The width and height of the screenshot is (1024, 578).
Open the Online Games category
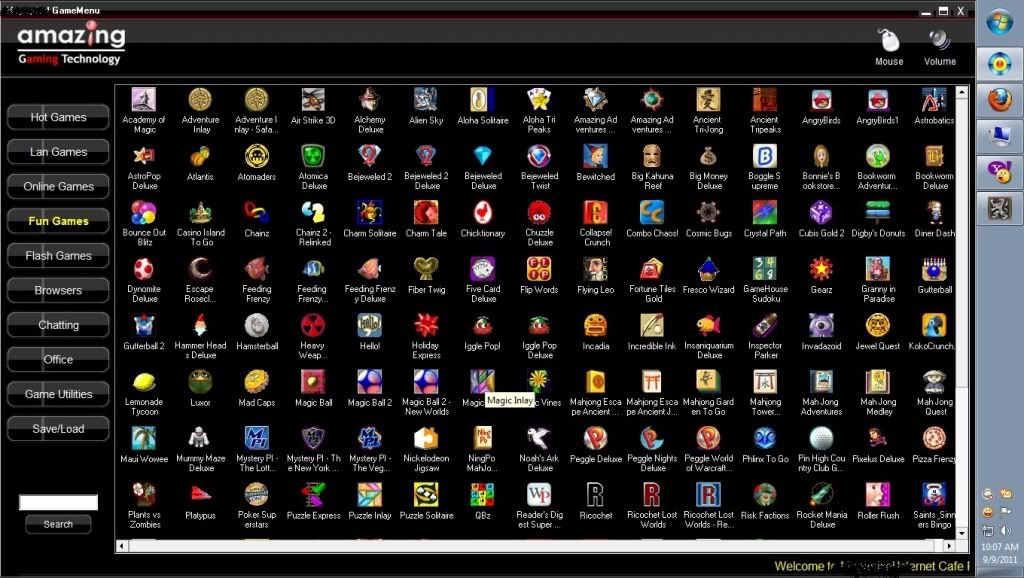58,187
